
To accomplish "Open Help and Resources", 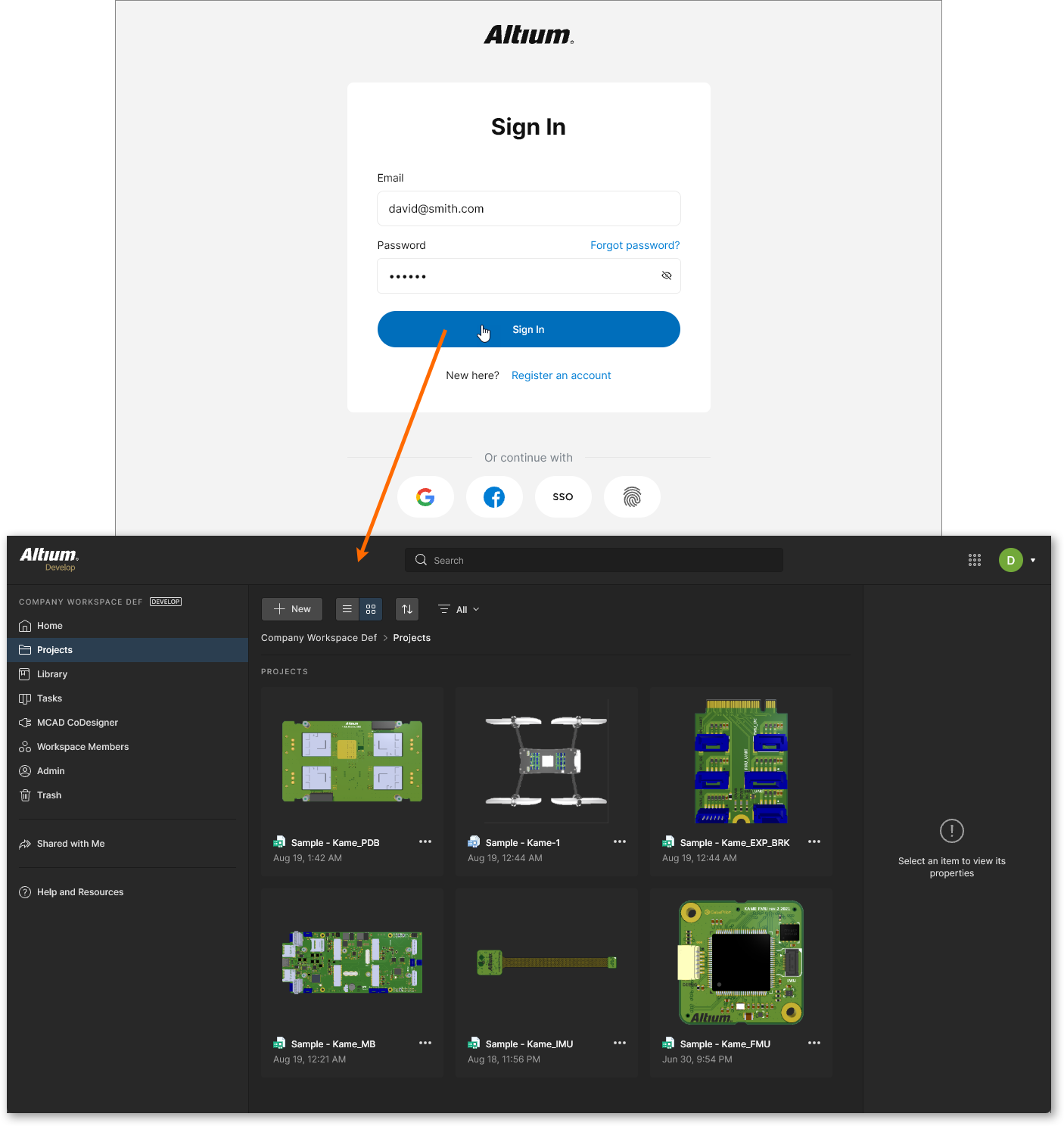I will (127, 892).
